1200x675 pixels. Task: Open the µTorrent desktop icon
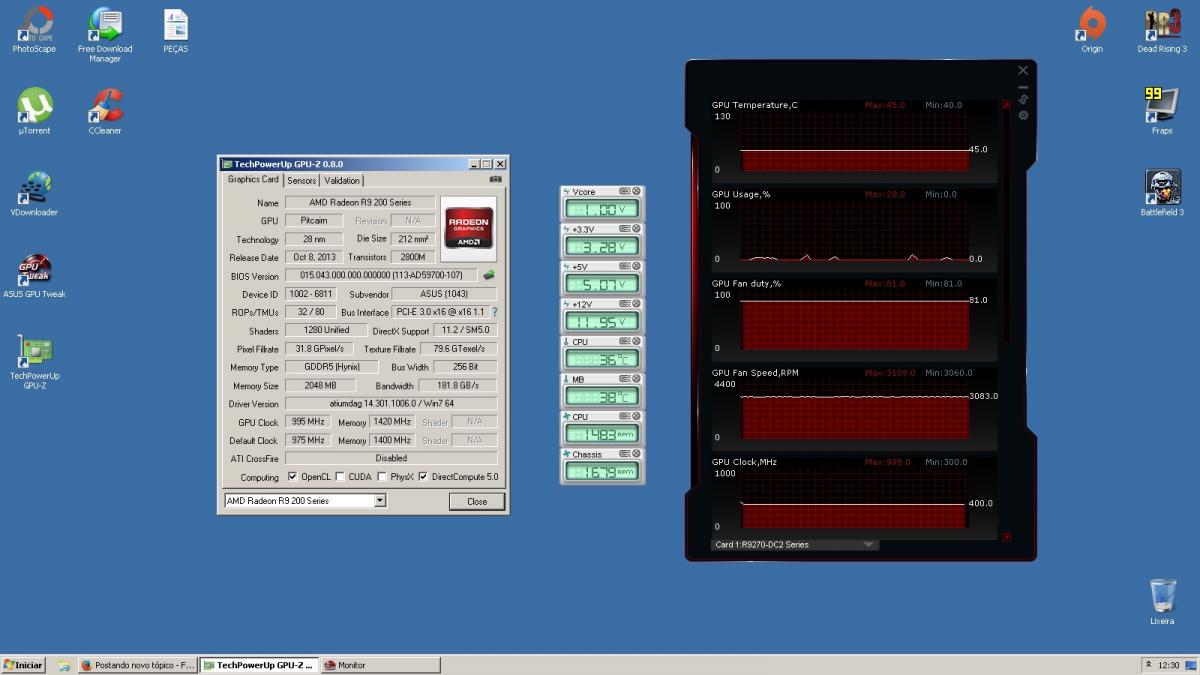tap(35, 111)
